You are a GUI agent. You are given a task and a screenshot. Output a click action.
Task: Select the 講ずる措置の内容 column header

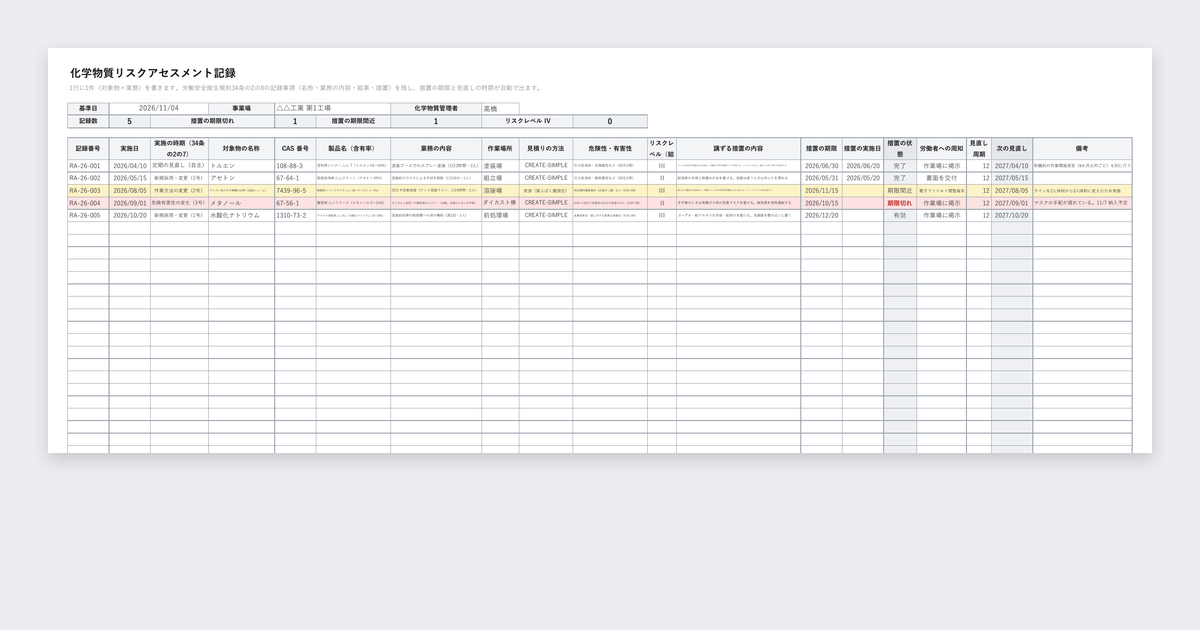[738, 148]
